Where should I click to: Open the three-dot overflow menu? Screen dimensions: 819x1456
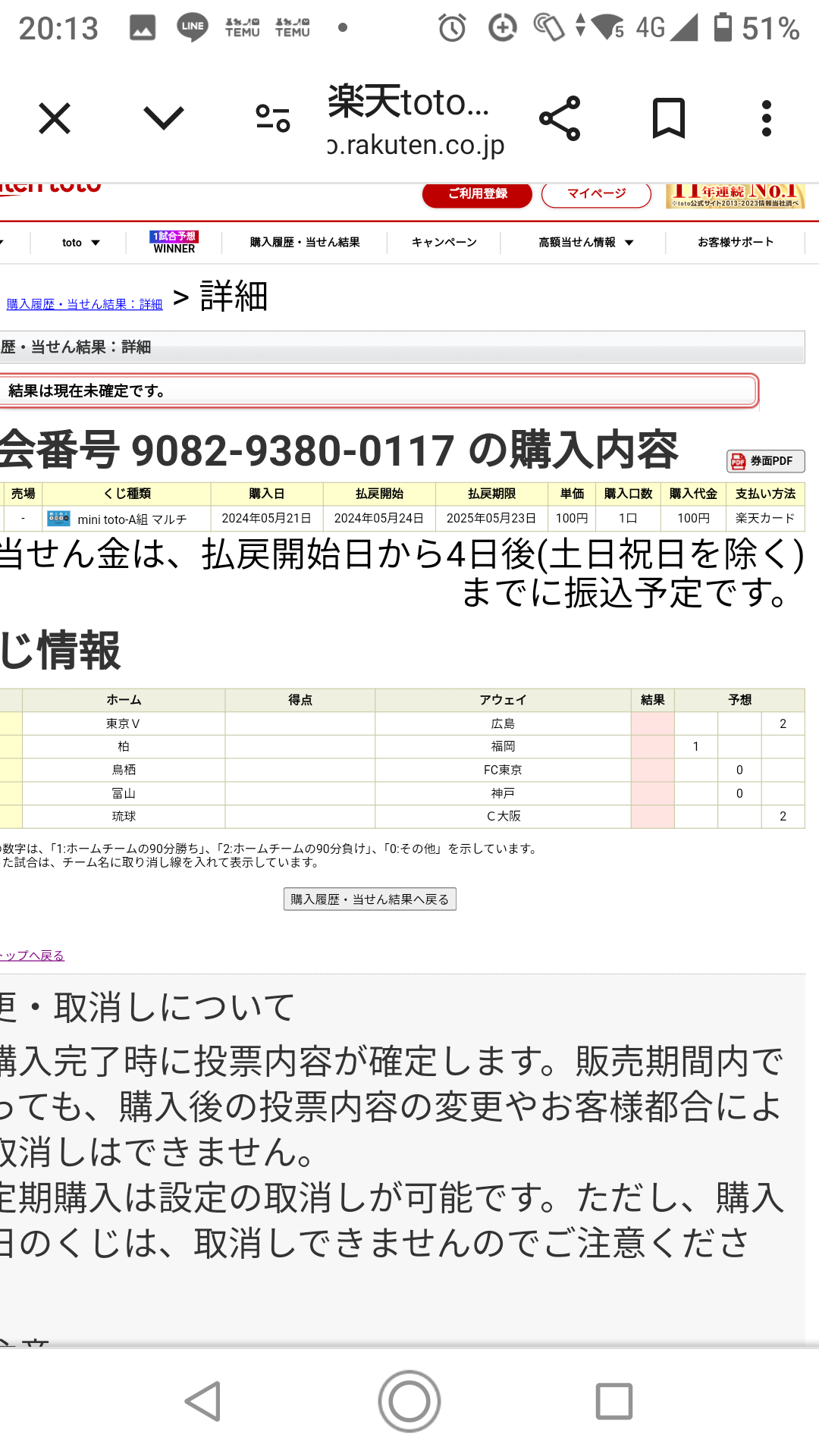tap(767, 118)
